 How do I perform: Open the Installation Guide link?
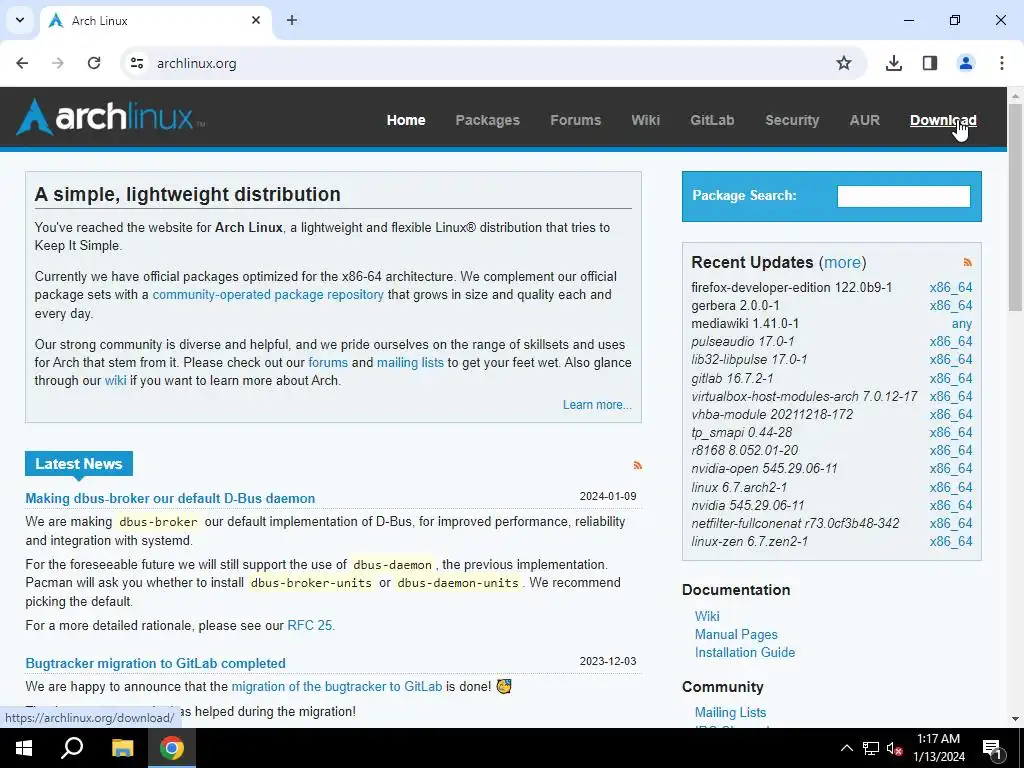coord(744,652)
